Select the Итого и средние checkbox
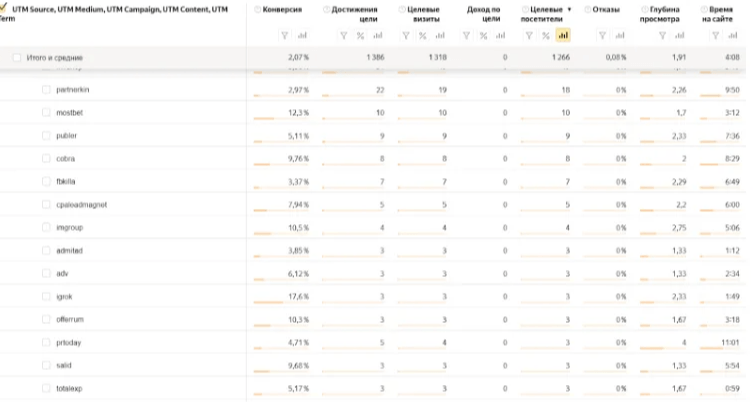753x402 pixels. (x=16, y=58)
